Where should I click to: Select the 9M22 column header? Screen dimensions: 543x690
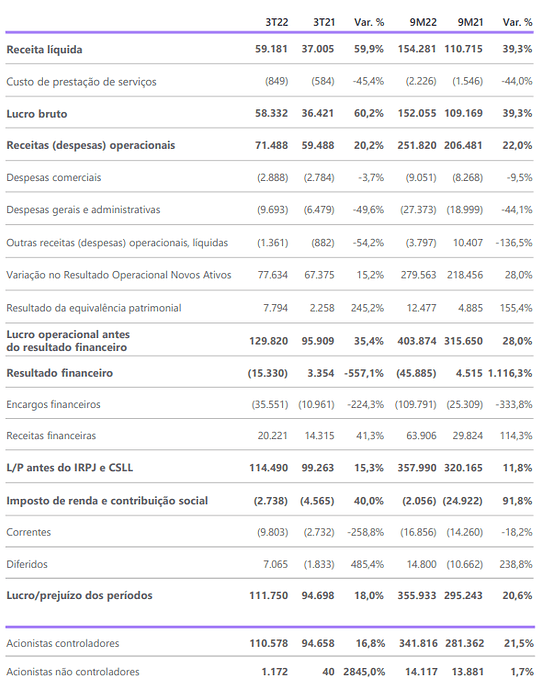(x=423, y=22)
